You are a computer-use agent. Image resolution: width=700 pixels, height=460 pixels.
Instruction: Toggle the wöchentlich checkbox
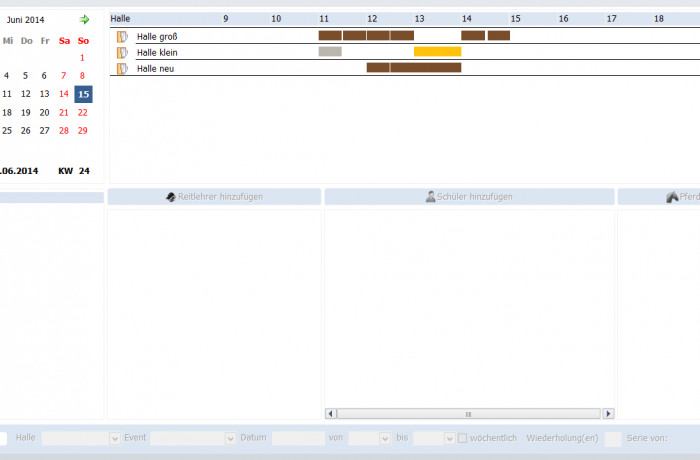tap(463, 438)
